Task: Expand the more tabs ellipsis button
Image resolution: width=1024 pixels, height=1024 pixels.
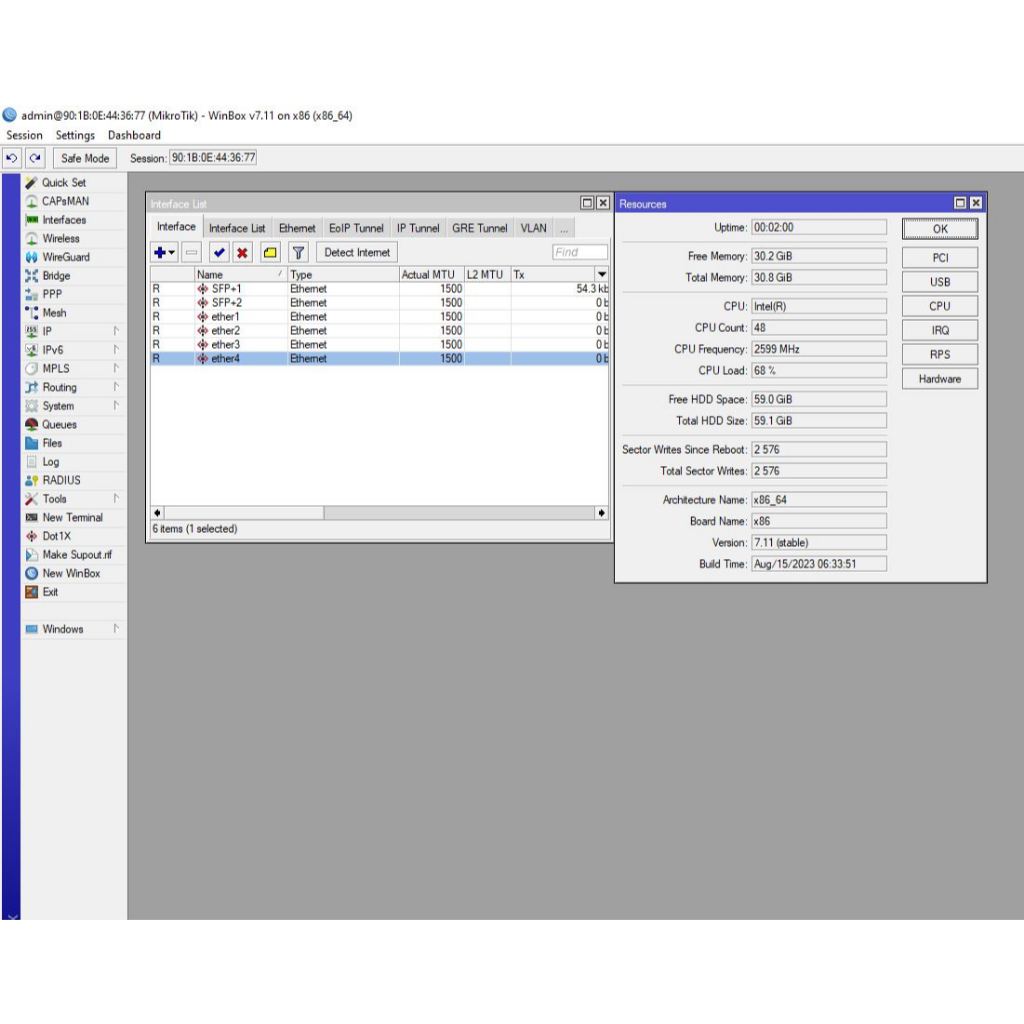Action: tap(564, 228)
